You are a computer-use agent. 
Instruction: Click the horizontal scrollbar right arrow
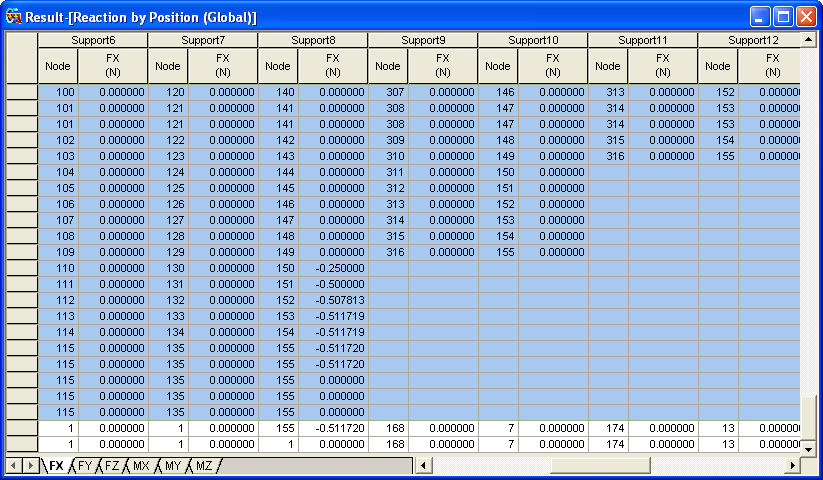(793, 466)
